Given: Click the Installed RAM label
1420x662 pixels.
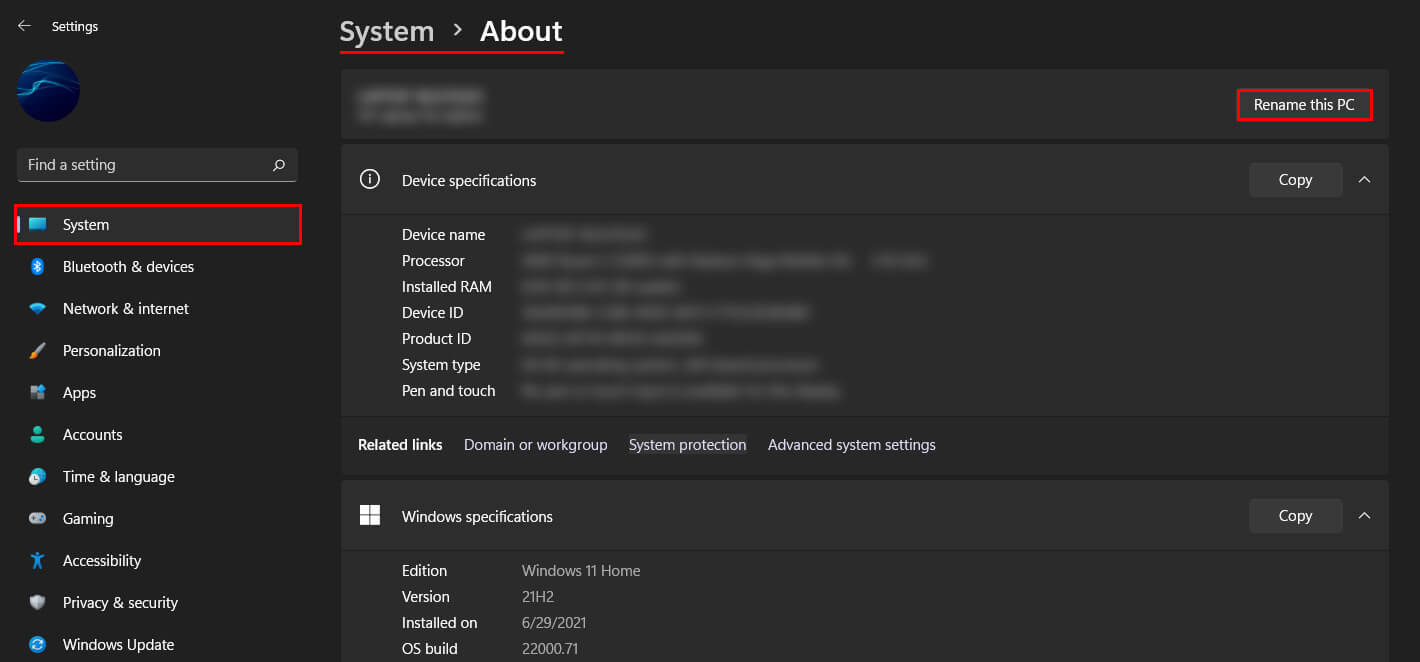Looking at the screenshot, I should point(447,287).
